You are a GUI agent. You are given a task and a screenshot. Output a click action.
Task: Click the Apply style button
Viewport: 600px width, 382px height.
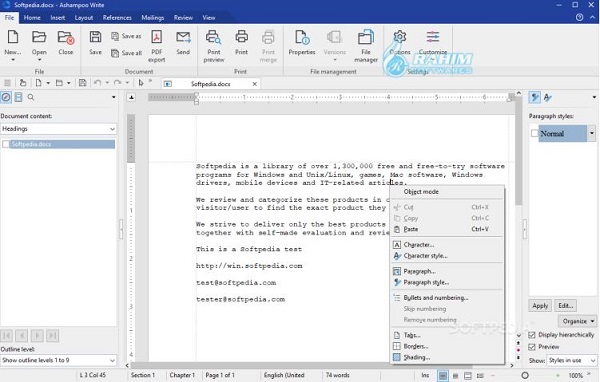coord(540,306)
